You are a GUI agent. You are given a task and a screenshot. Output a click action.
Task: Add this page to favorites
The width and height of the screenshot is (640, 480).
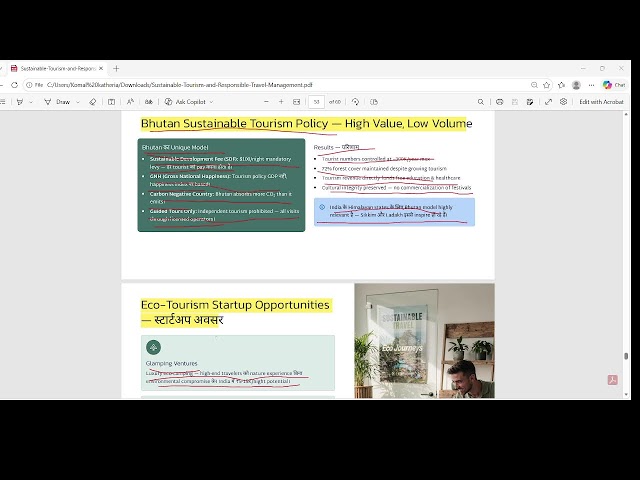[547, 85]
